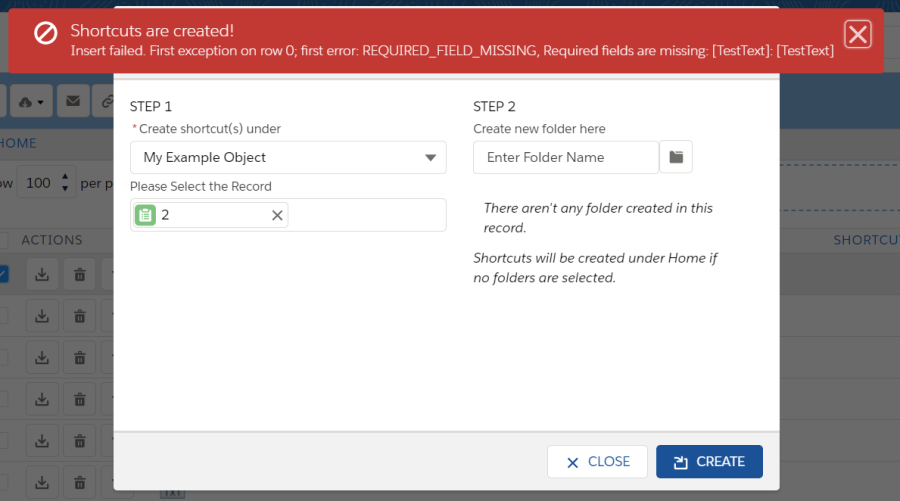Click the HOME breadcrumb link
The image size is (900, 501).
pyautogui.click(x=18, y=143)
